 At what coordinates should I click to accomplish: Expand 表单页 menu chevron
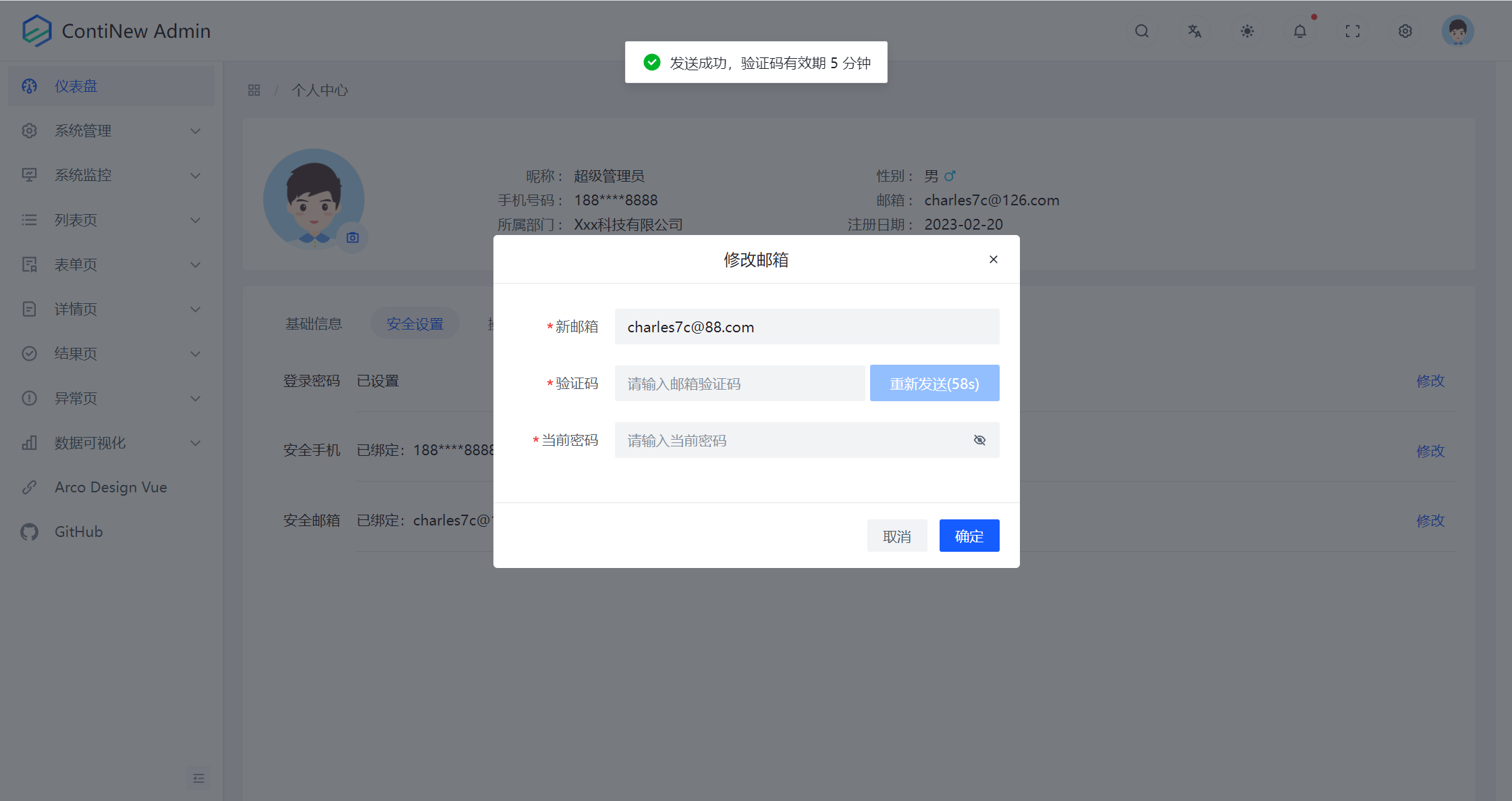tap(195, 265)
